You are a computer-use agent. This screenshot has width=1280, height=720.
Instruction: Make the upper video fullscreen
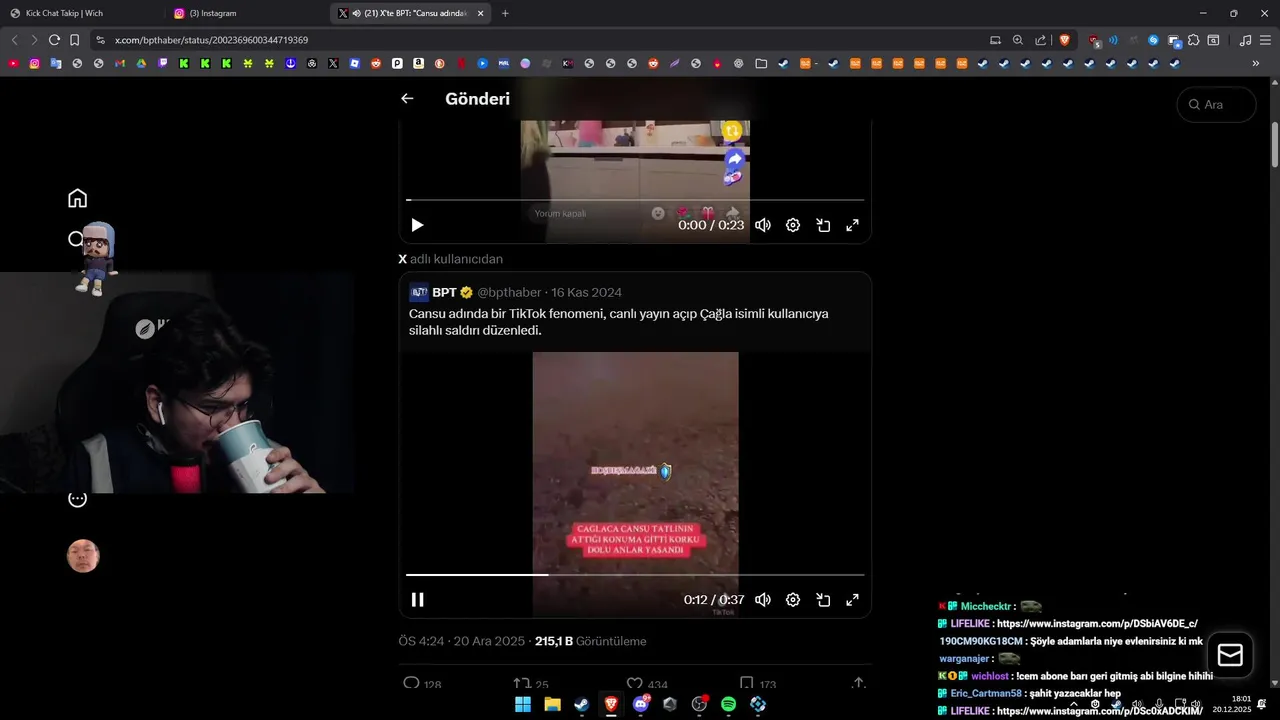coord(853,225)
